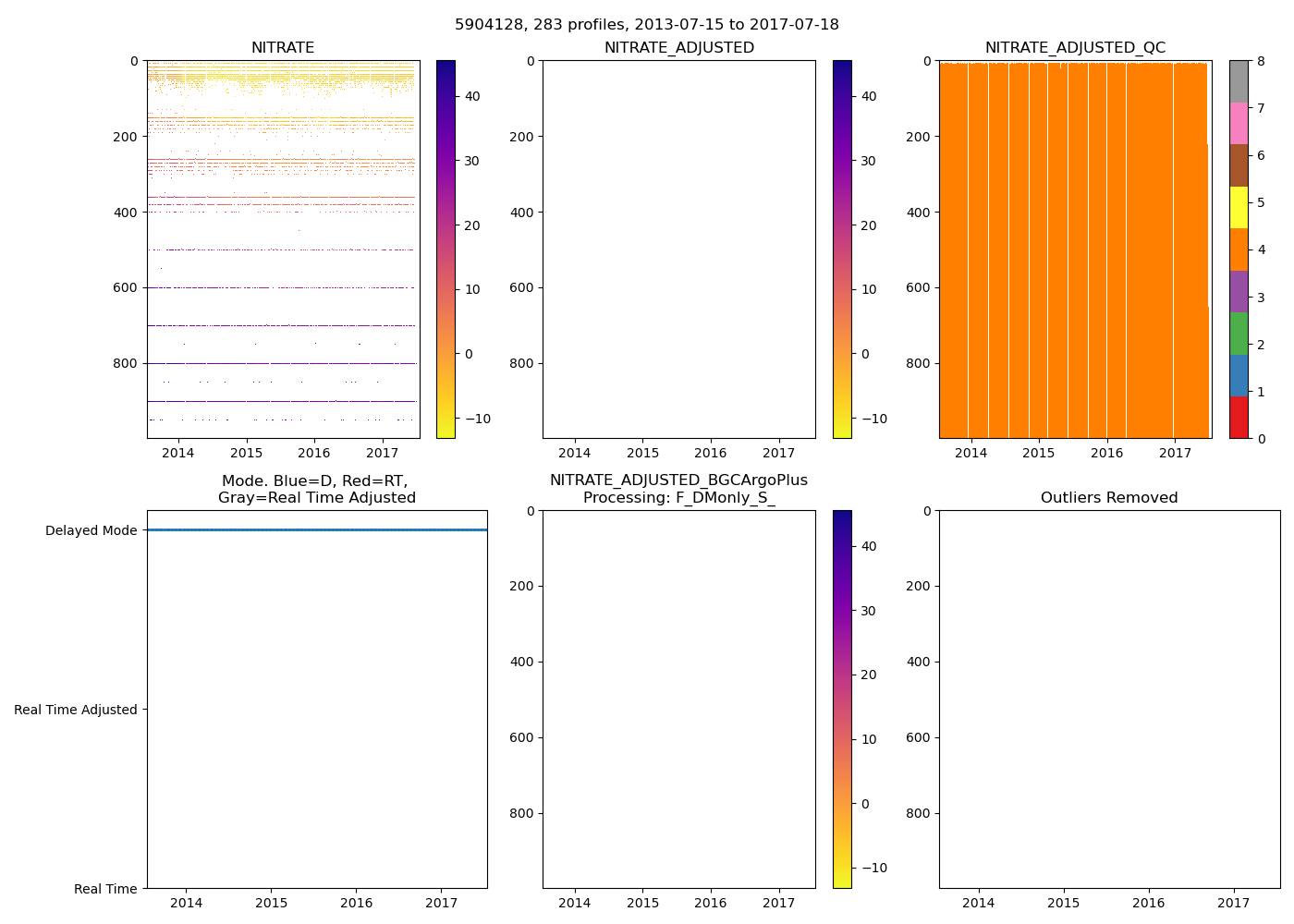Click the purple QC colorbar segment
This screenshot has width=1294, height=924.
1239,291
